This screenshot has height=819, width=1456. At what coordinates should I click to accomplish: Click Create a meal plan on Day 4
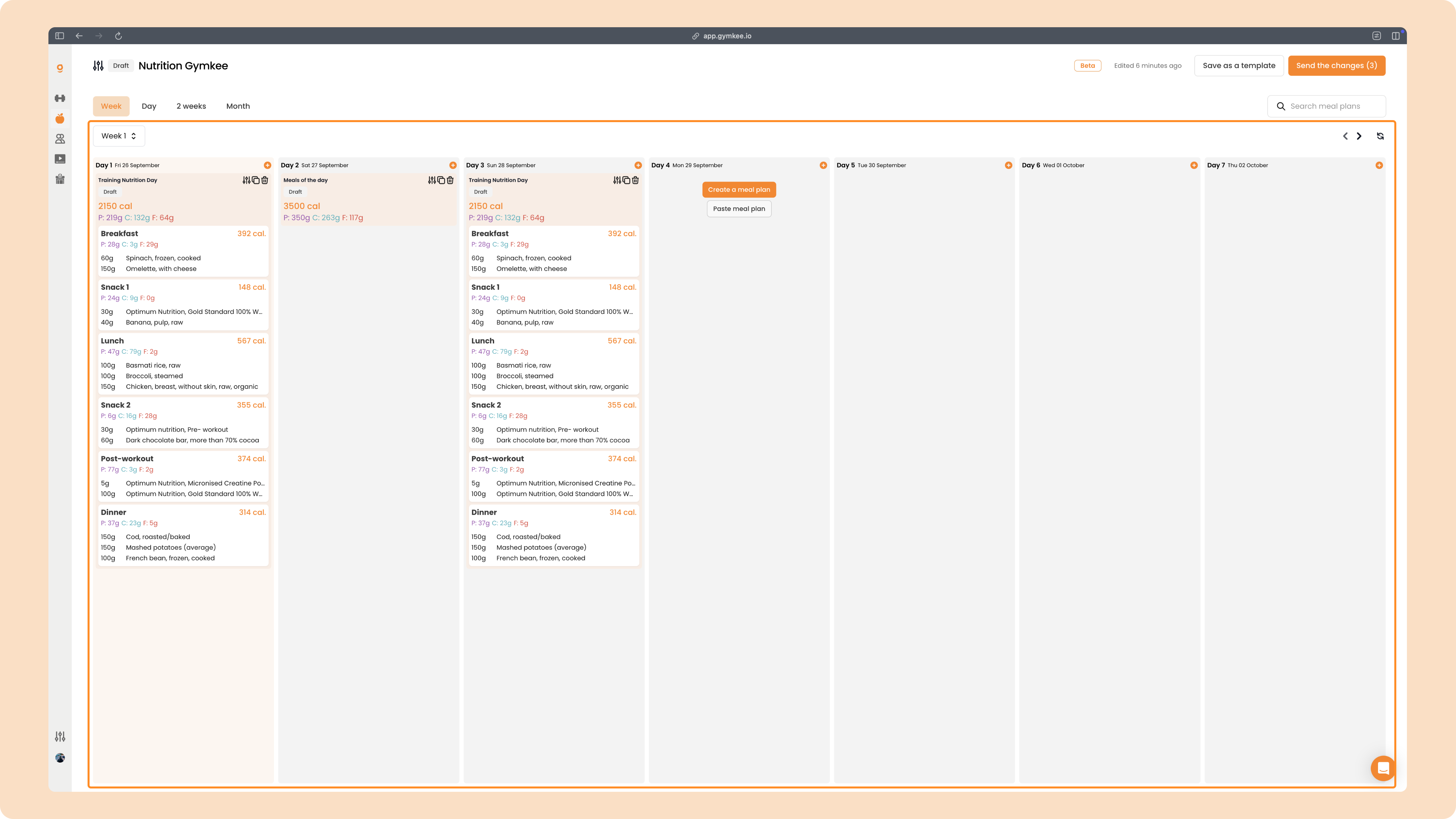click(x=739, y=189)
